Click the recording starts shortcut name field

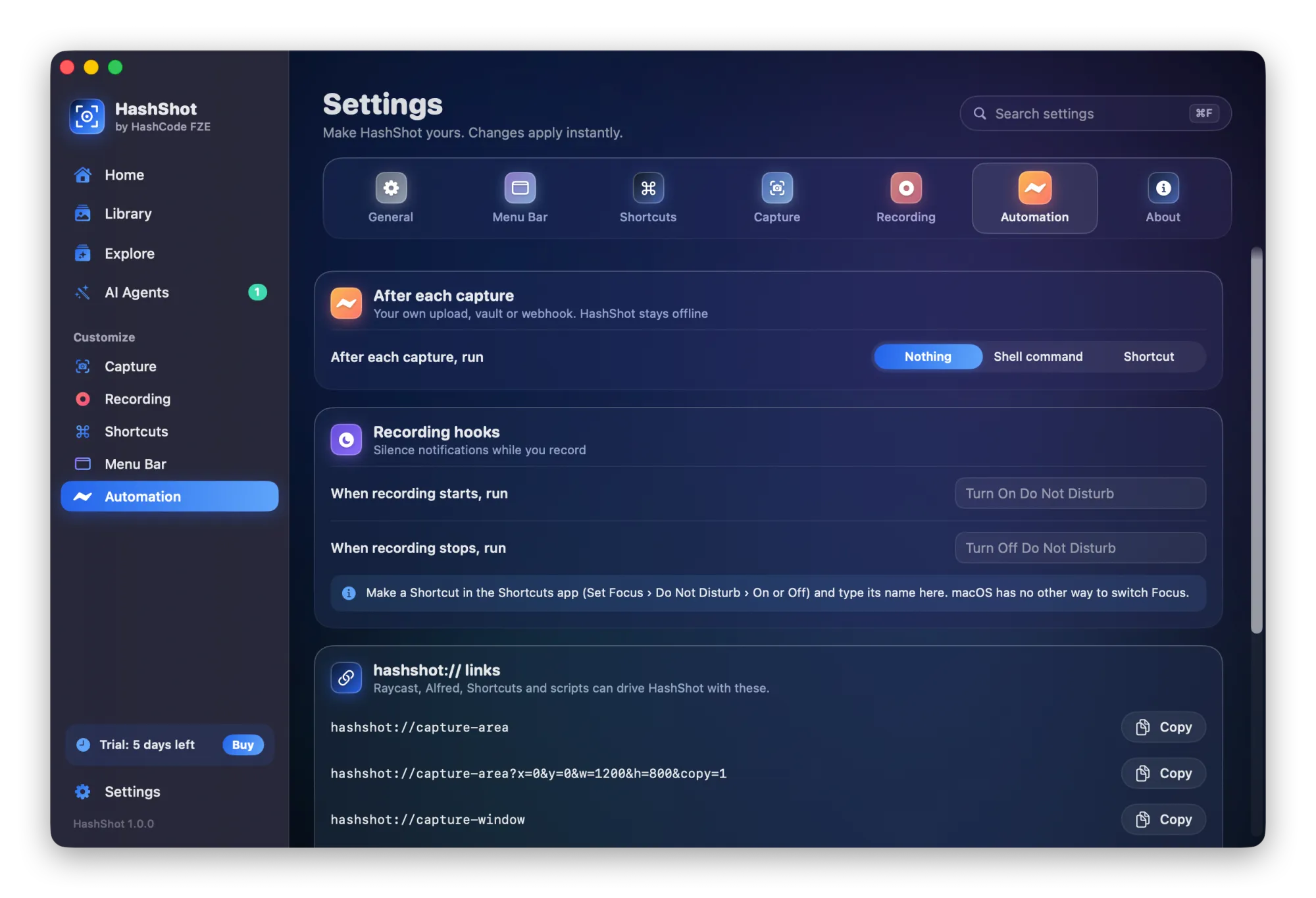click(x=1080, y=494)
